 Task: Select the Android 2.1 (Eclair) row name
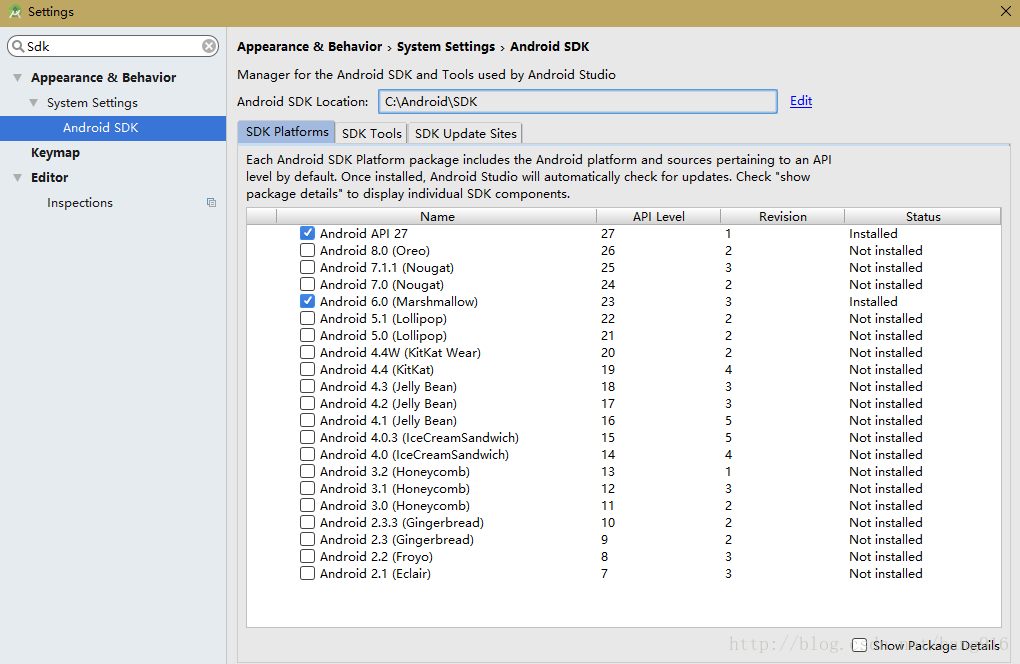tap(375, 574)
